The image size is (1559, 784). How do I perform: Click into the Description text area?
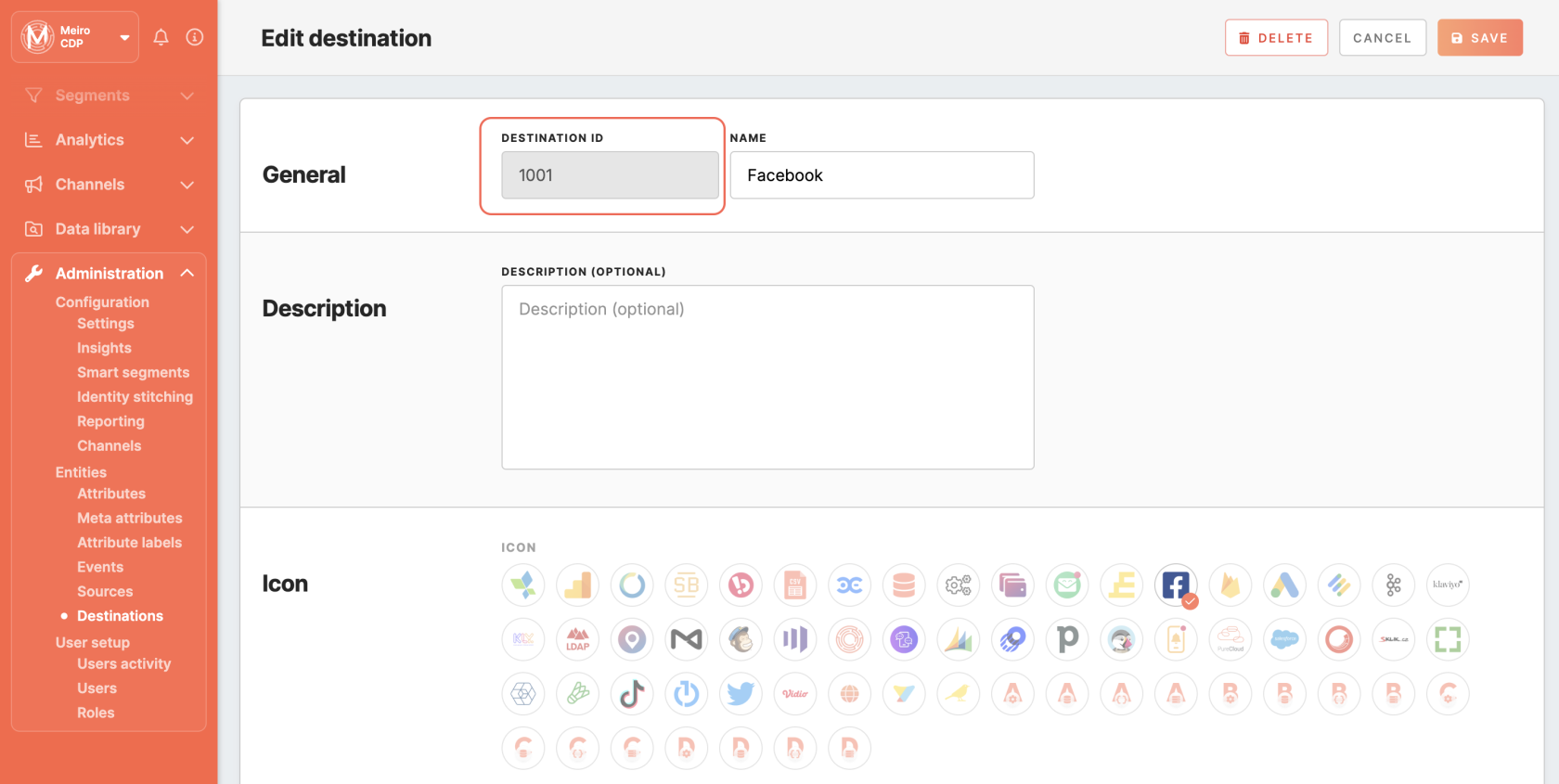coord(767,377)
